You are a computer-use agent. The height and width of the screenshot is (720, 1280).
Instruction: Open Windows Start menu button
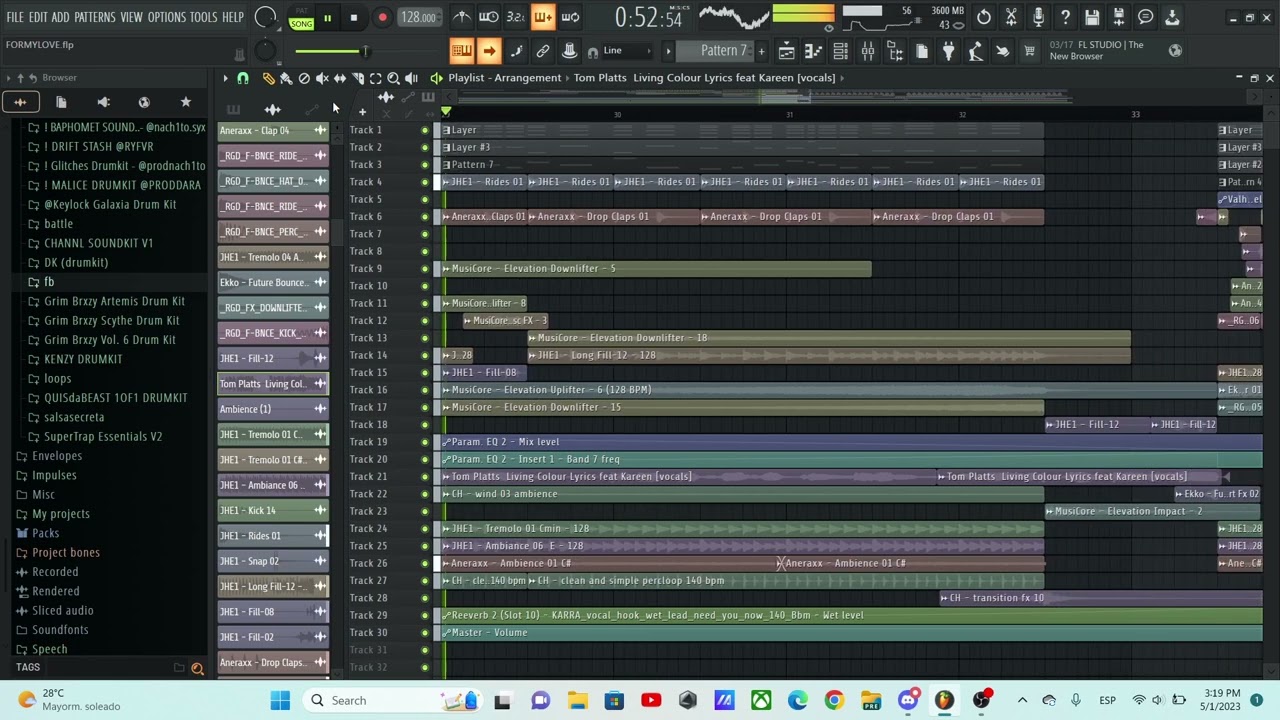tap(280, 701)
